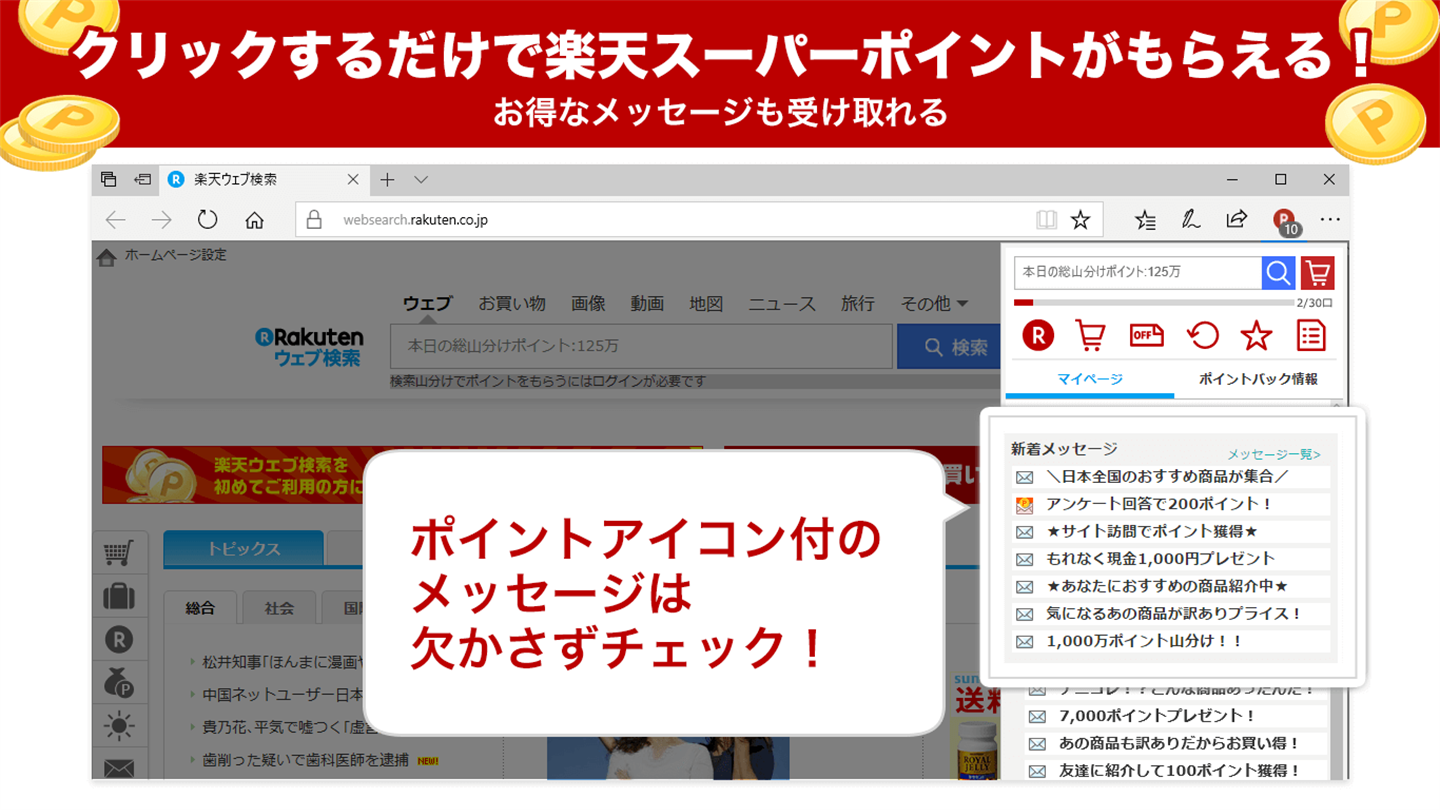This screenshot has height=810, width=1440.
Task: Open message 気になるあの商品が訳ありプライス
Action: tap(1172, 613)
